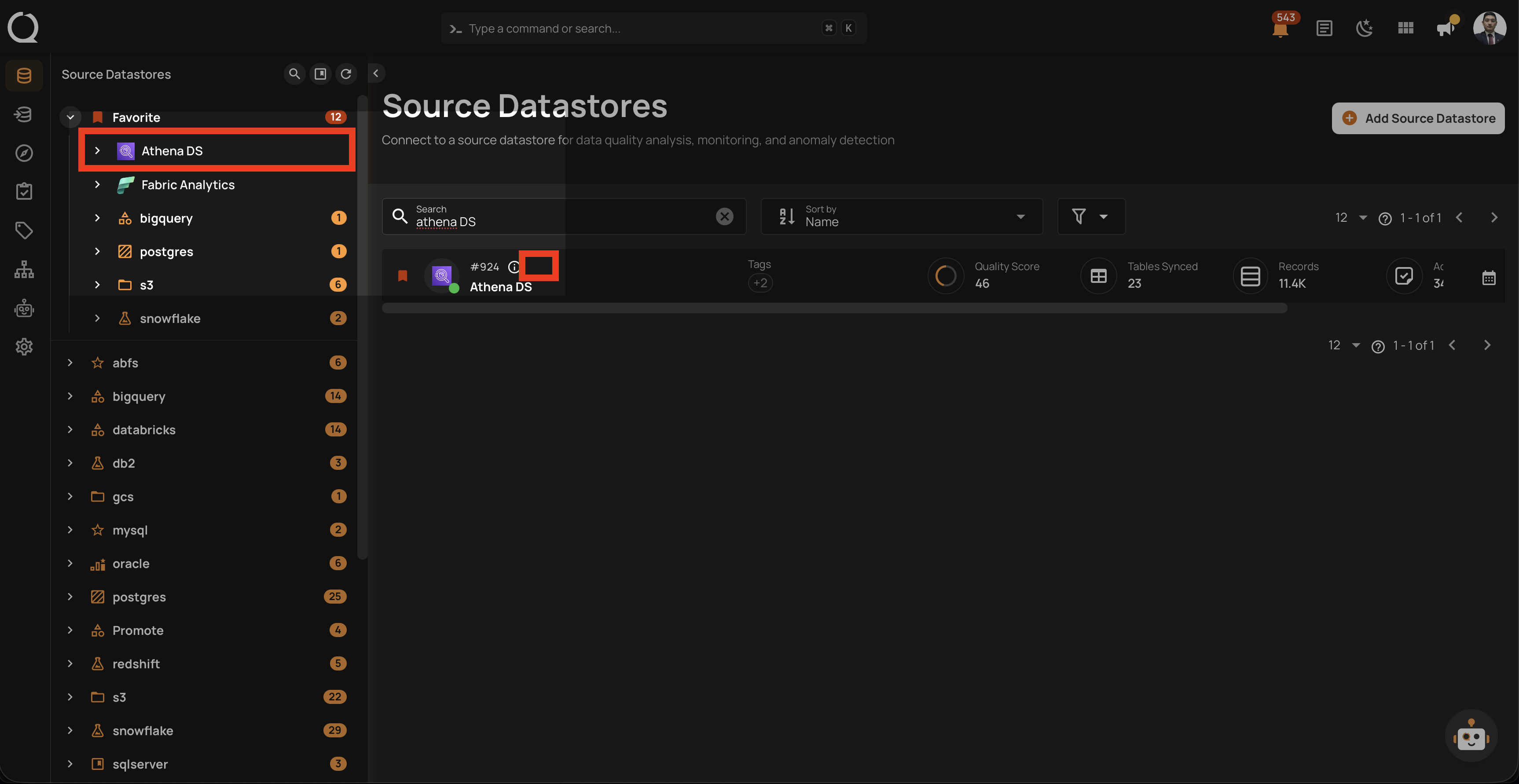Click Add Source Datastore button

(1418, 118)
